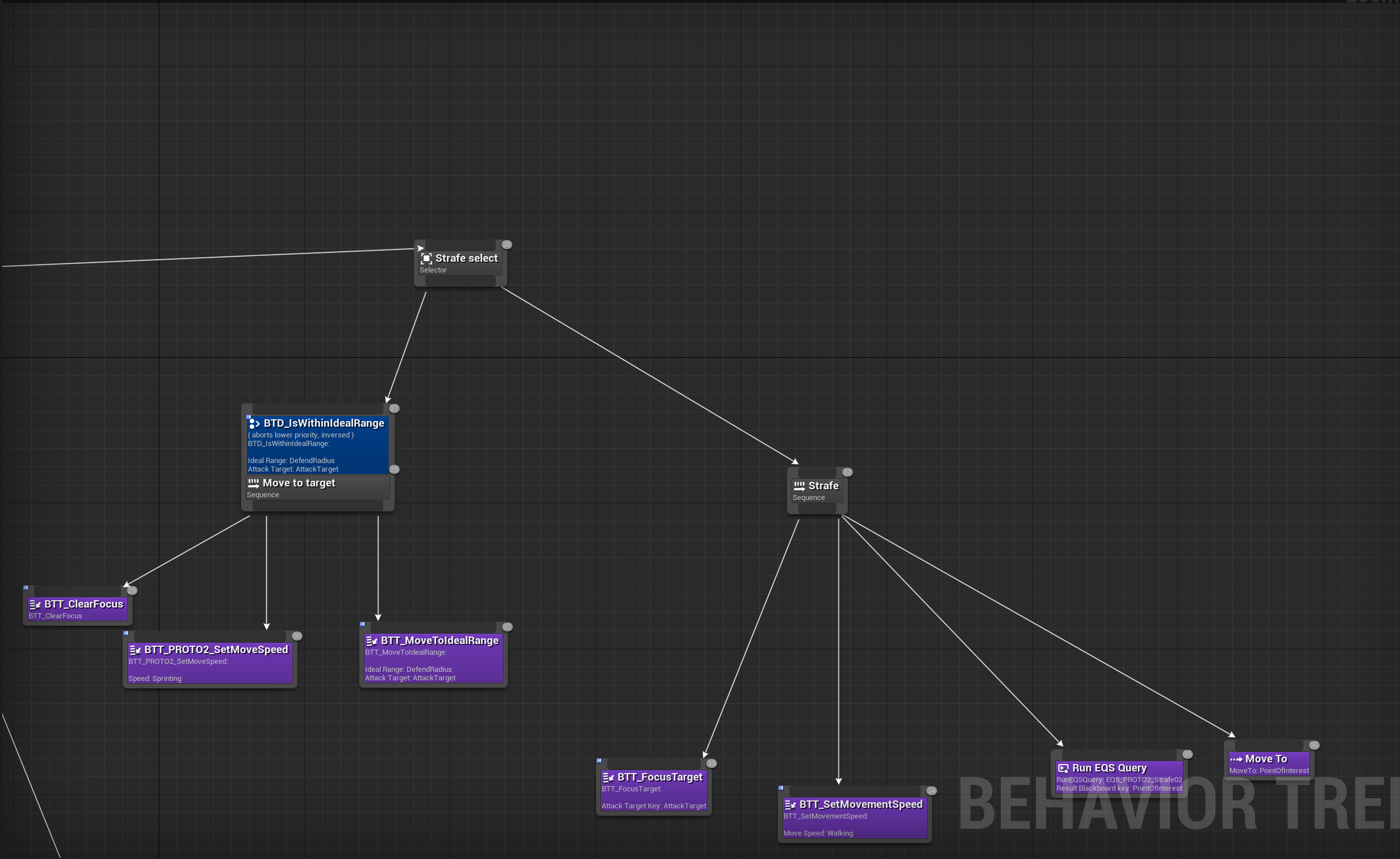
Task: Select the Strafe select node title
Action: [x=466, y=258]
